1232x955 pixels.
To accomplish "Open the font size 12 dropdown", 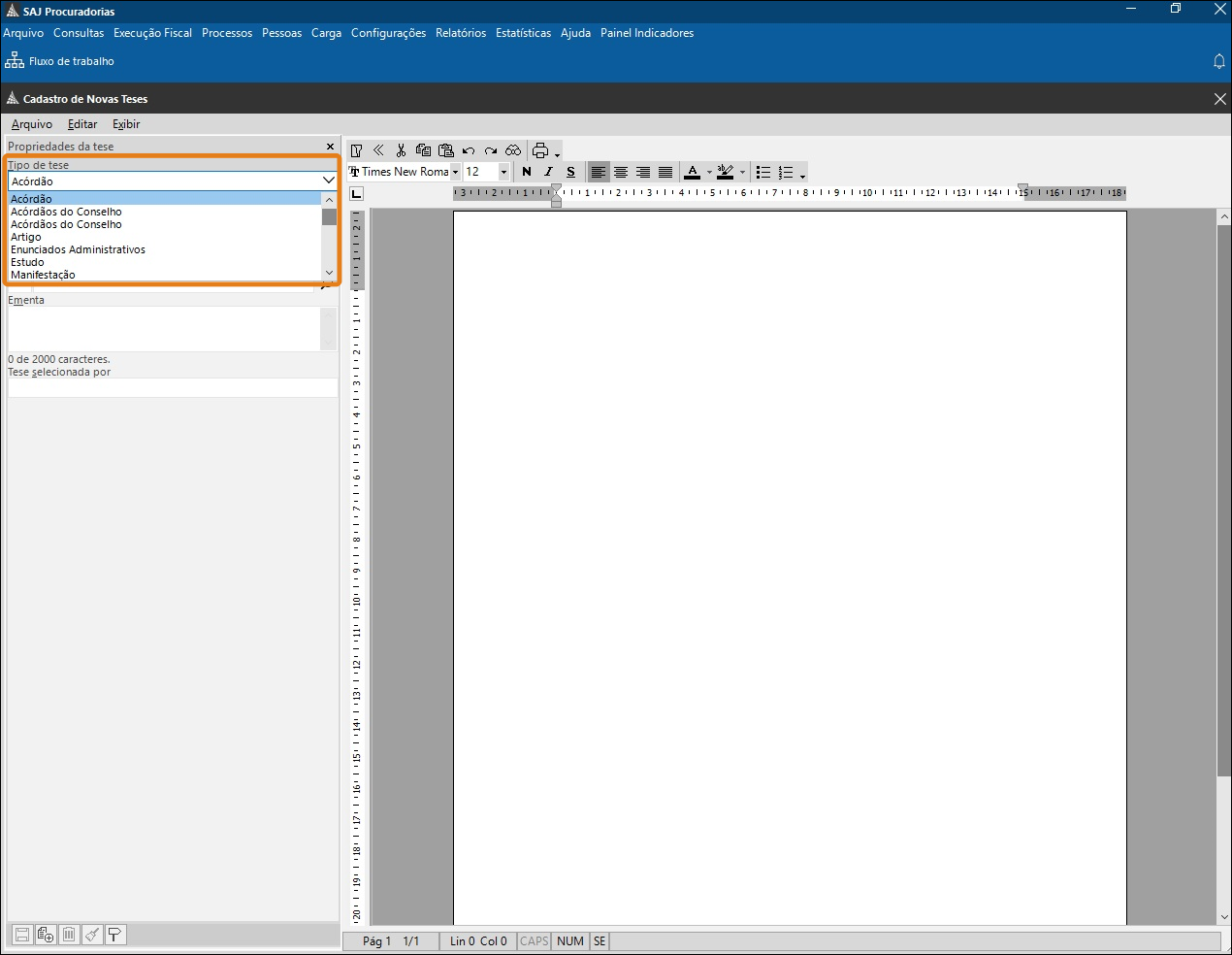I will (503, 172).
